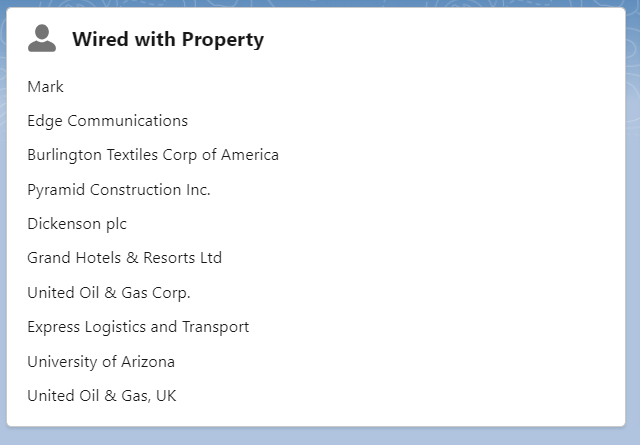Click empty white area of the card
This screenshot has height=445, width=640.
pos(449,225)
